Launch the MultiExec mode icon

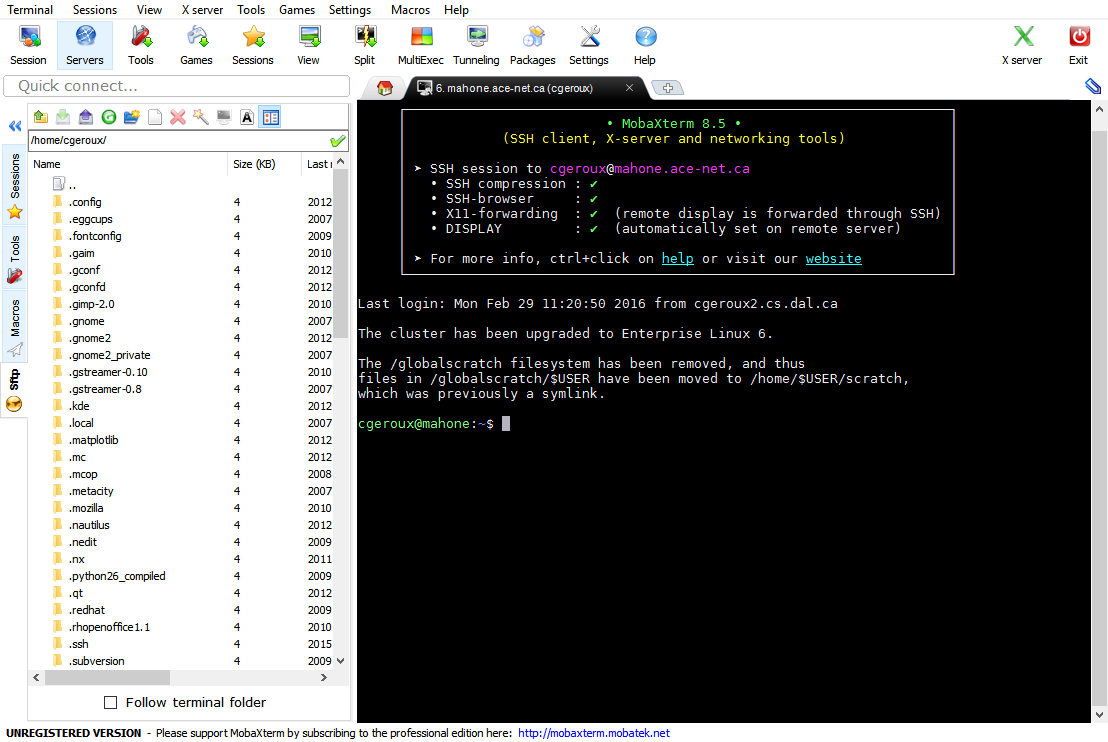click(x=420, y=45)
